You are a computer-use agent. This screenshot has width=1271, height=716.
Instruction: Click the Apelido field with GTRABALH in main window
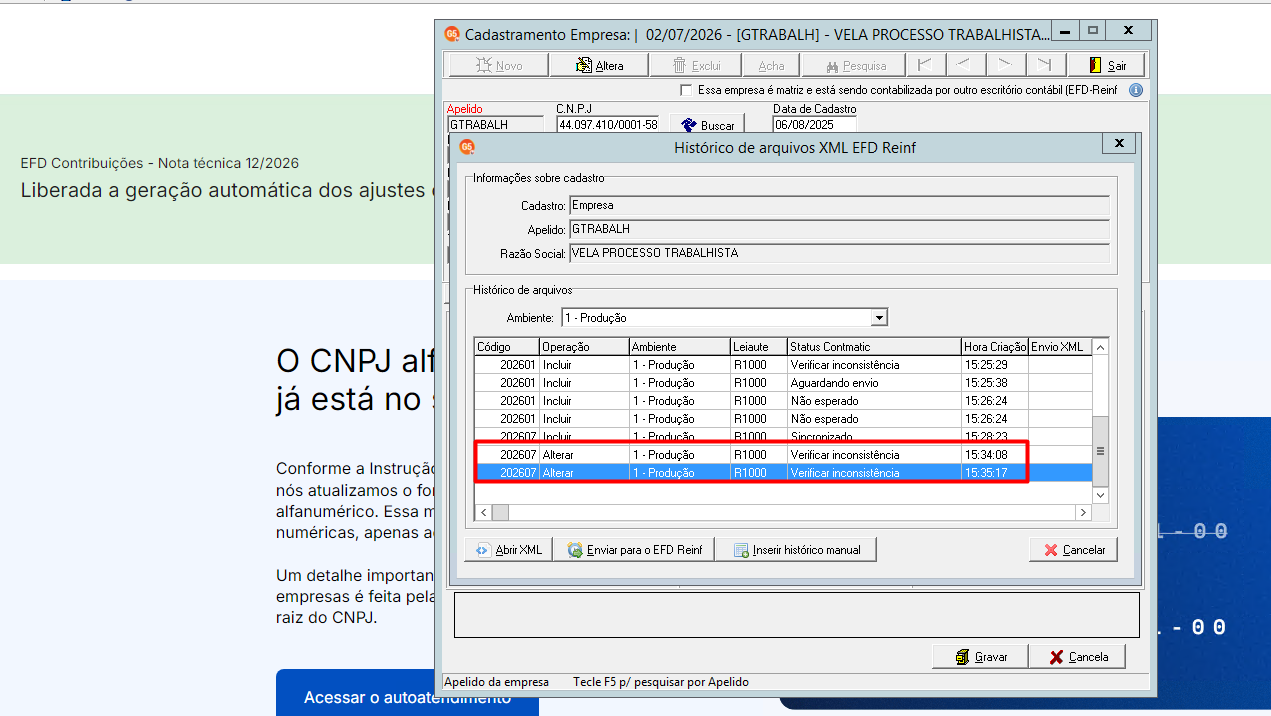pos(496,125)
